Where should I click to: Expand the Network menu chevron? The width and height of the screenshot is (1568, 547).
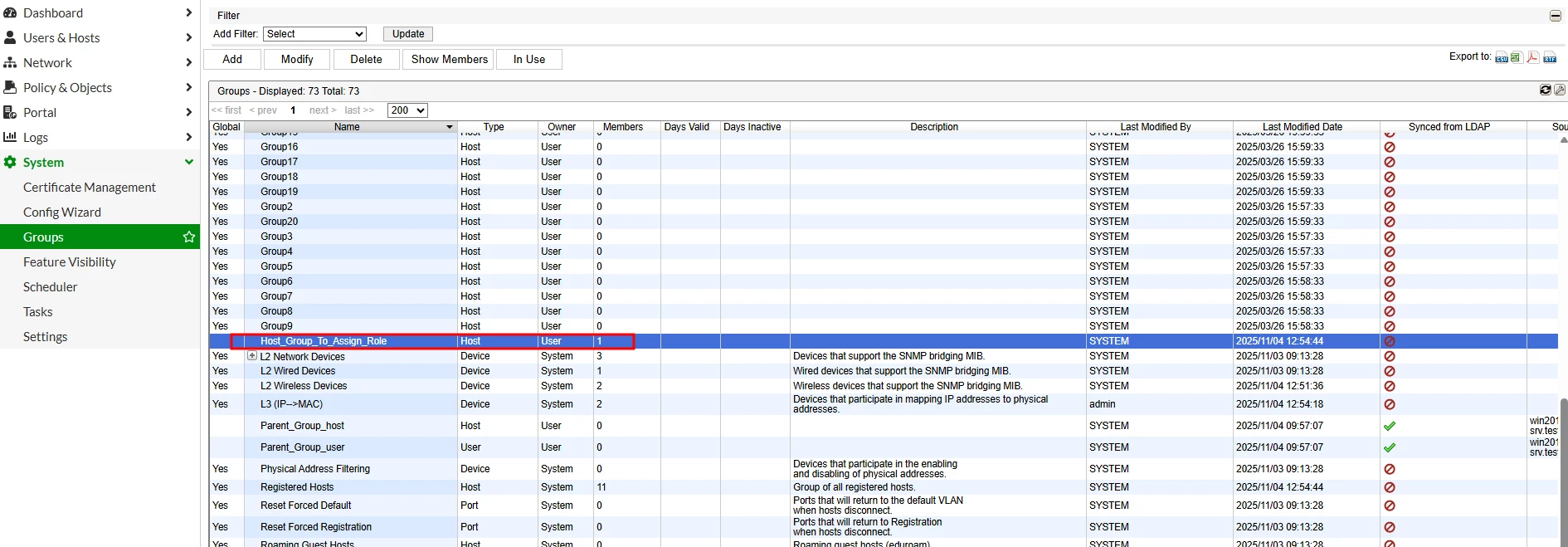point(189,62)
